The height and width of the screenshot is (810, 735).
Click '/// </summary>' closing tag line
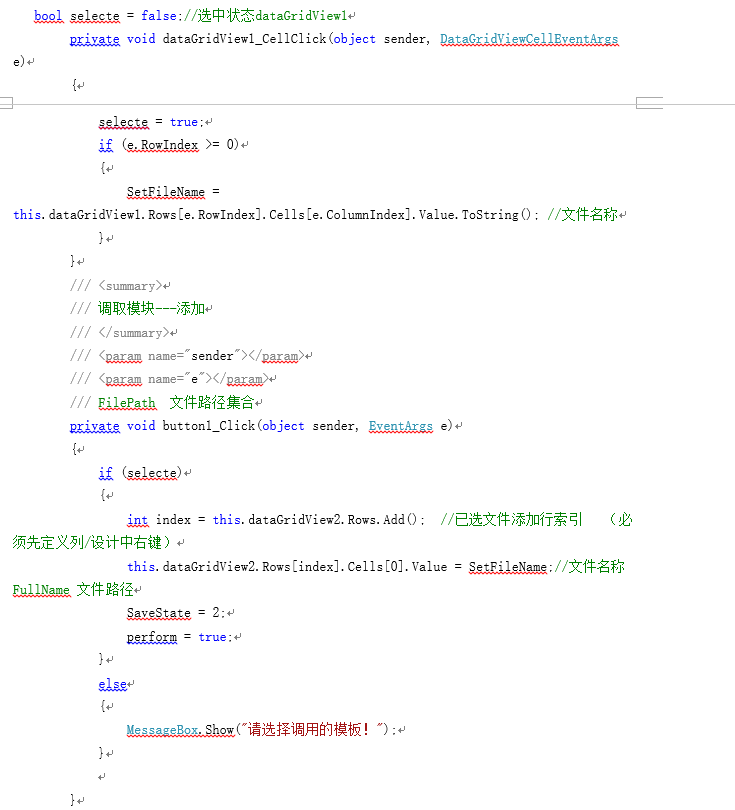120,333
